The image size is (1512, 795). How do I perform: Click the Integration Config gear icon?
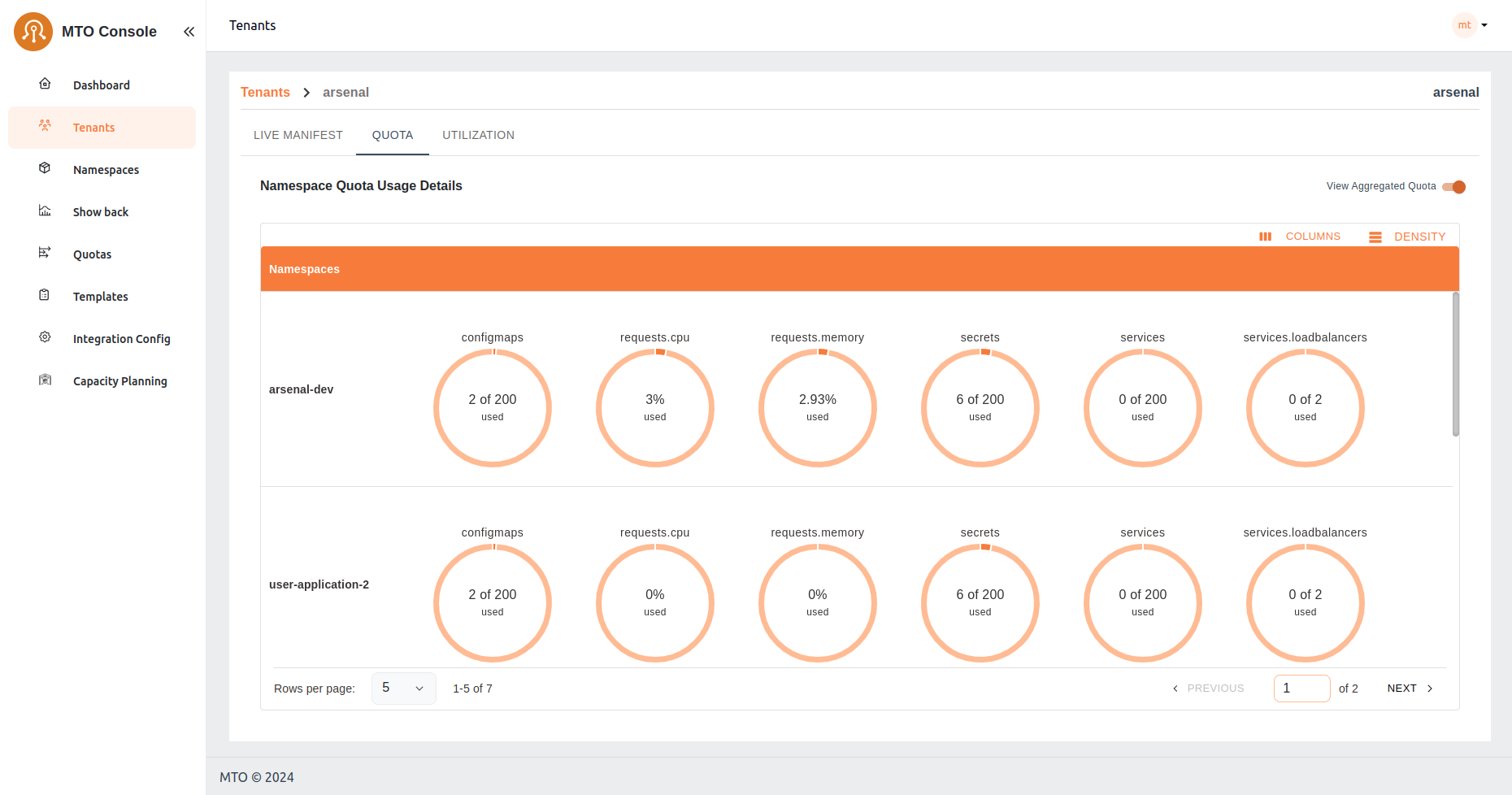45,337
